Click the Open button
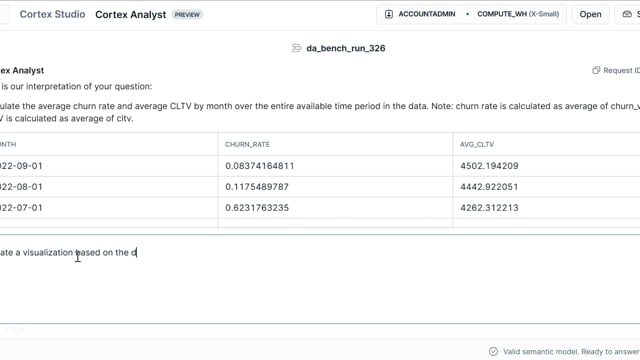The height and width of the screenshot is (360, 640). (590, 14)
